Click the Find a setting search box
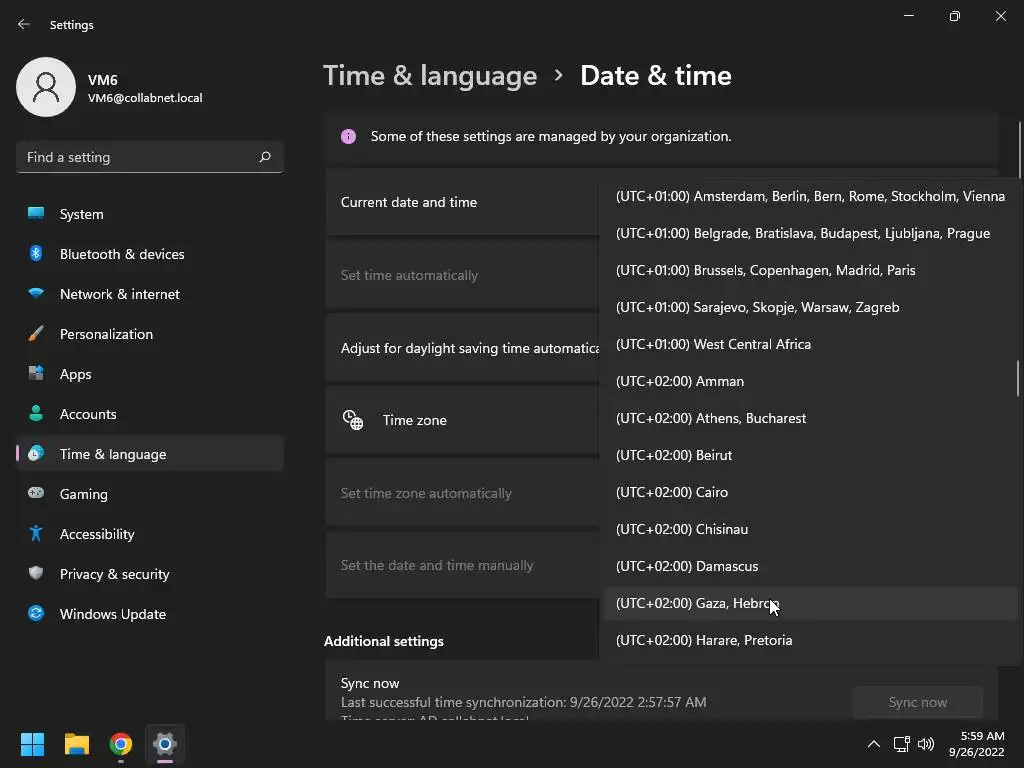1024x768 pixels. (x=140, y=157)
